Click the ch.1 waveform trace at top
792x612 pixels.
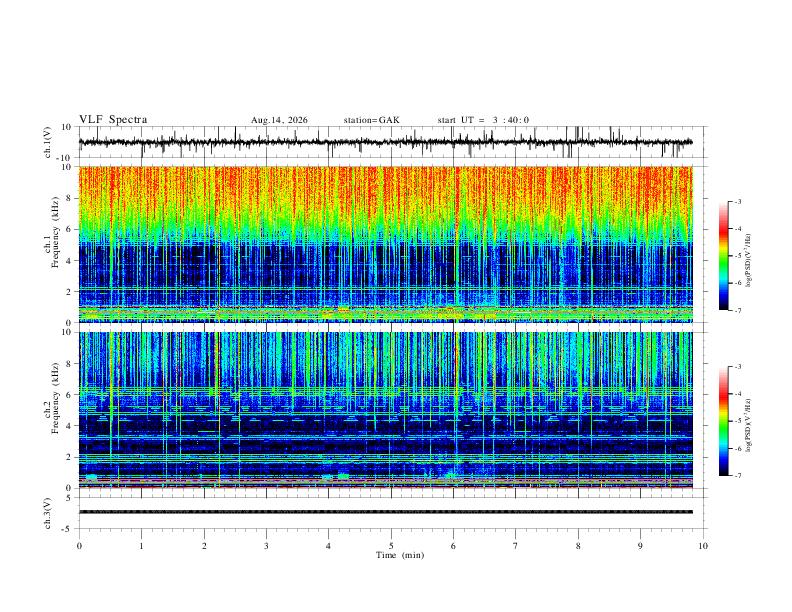(x=386, y=142)
